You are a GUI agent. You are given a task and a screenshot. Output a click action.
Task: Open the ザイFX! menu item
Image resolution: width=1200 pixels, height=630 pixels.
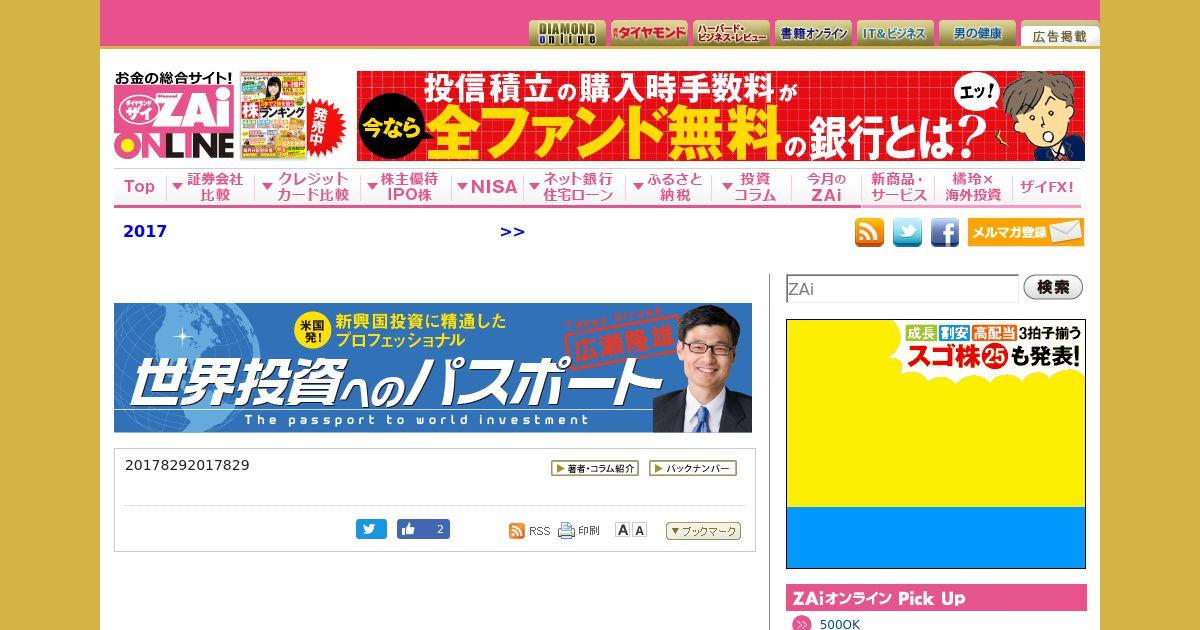pyautogui.click(x=1046, y=187)
